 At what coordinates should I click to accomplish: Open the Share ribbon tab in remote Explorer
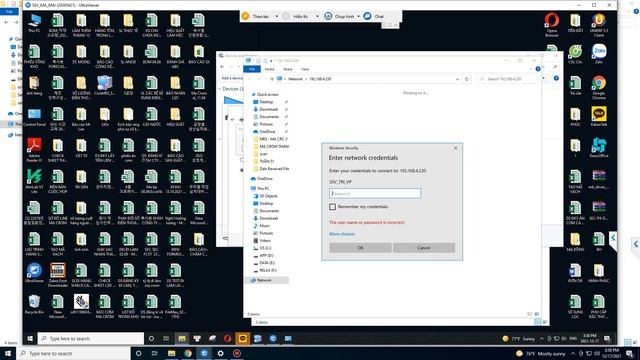point(288,69)
